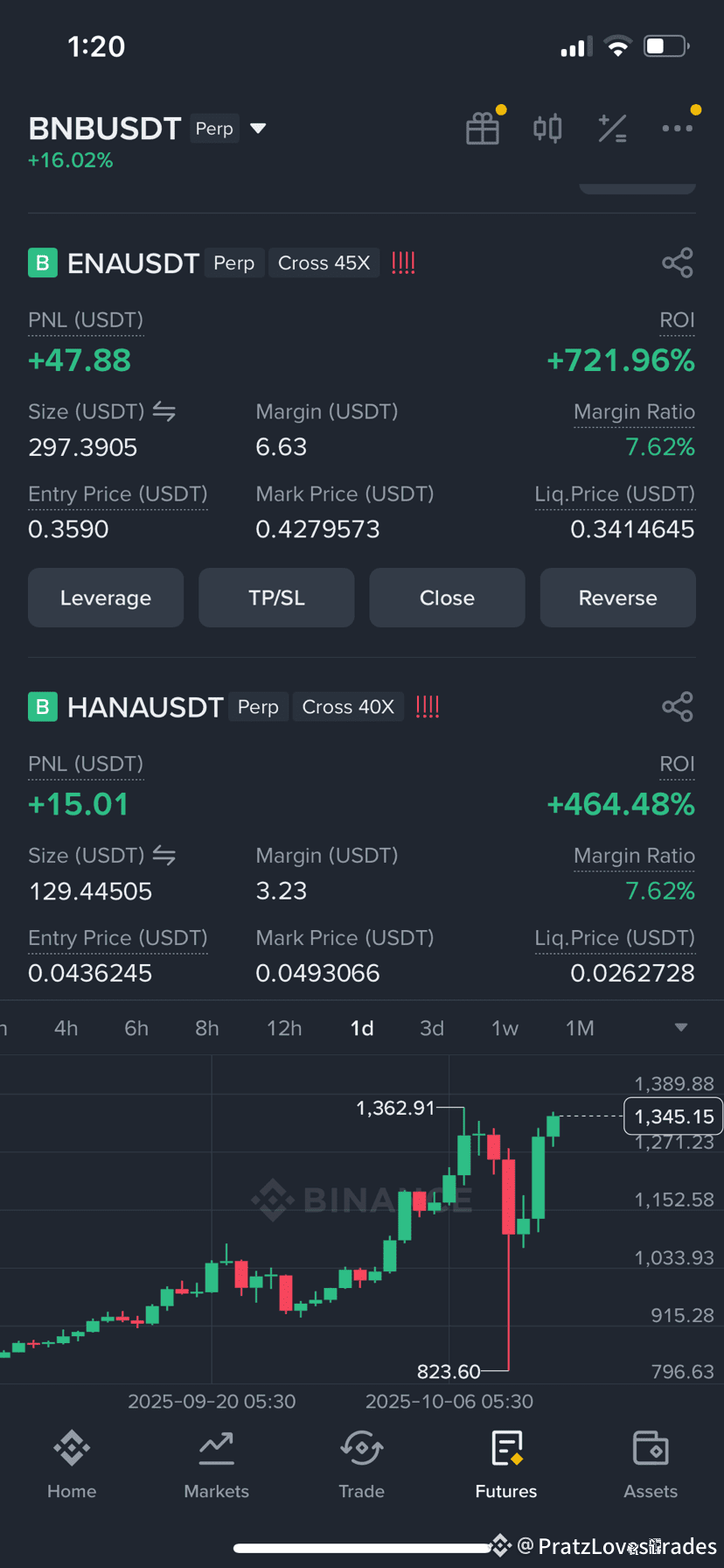The width and height of the screenshot is (724, 1568).
Task: Open the three-dot more menu
Action: click(678, 129)
